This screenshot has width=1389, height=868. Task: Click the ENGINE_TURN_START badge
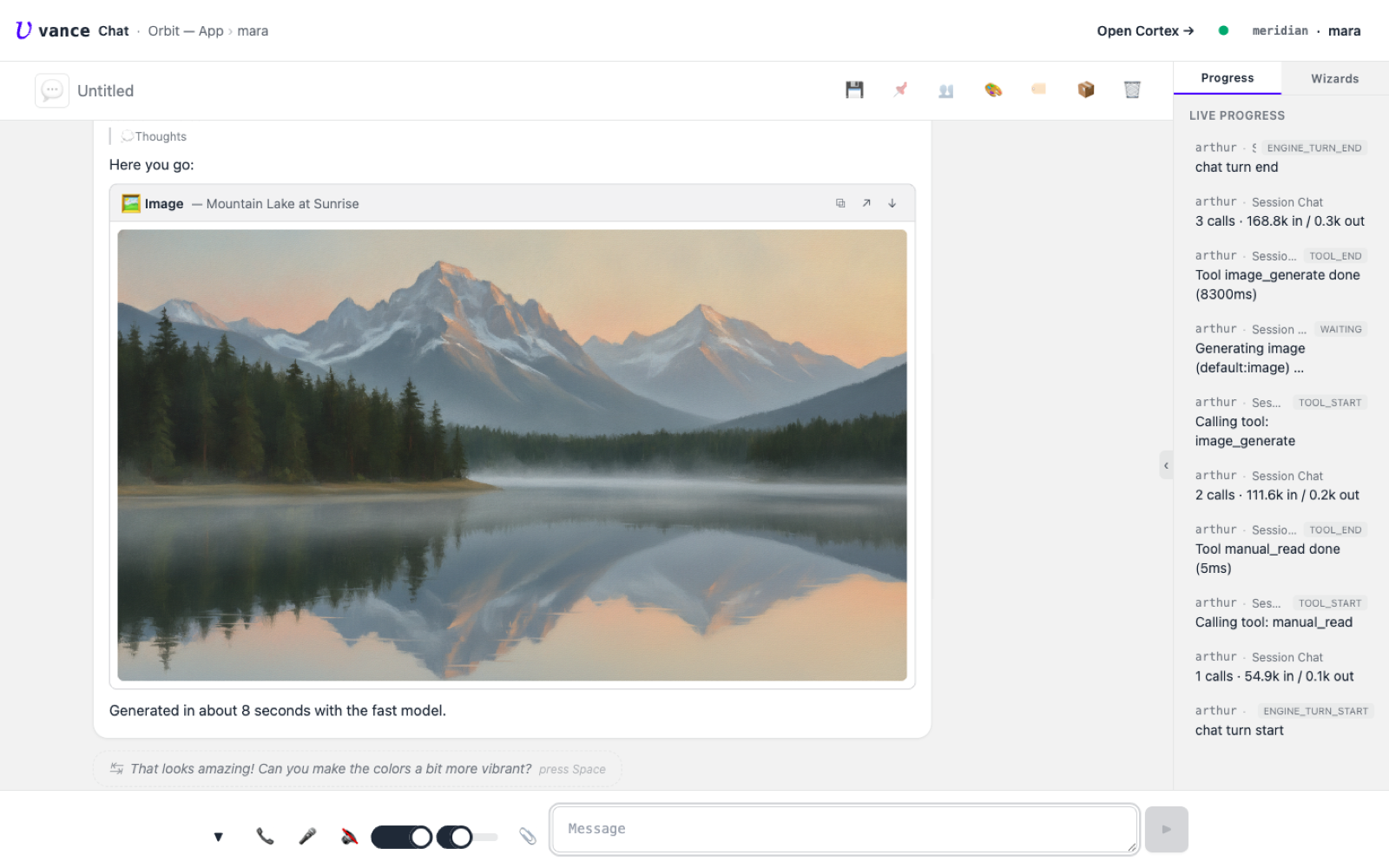1315,711
